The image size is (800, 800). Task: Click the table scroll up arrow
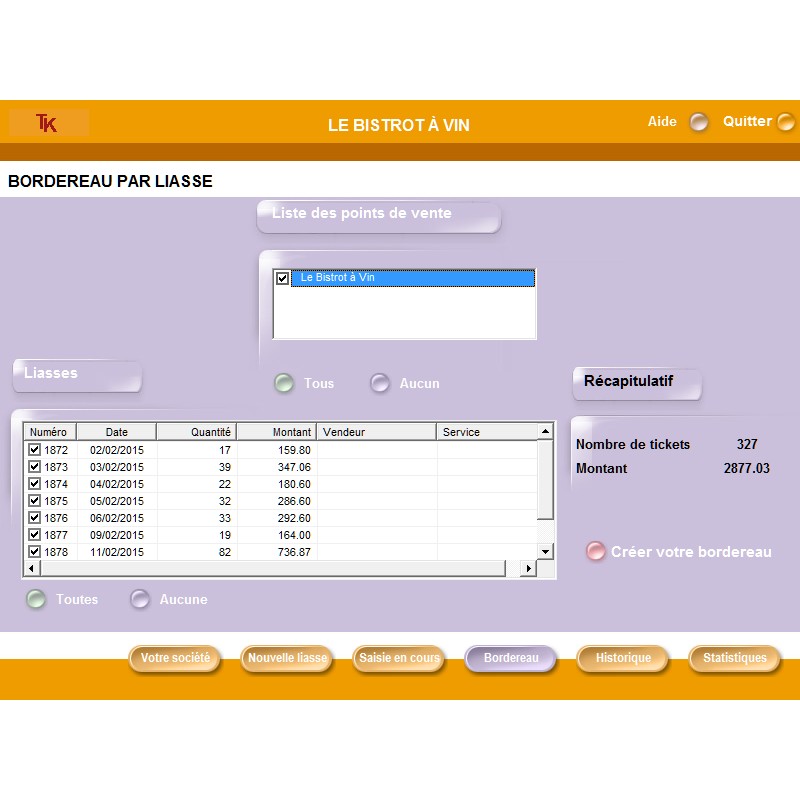545,432
